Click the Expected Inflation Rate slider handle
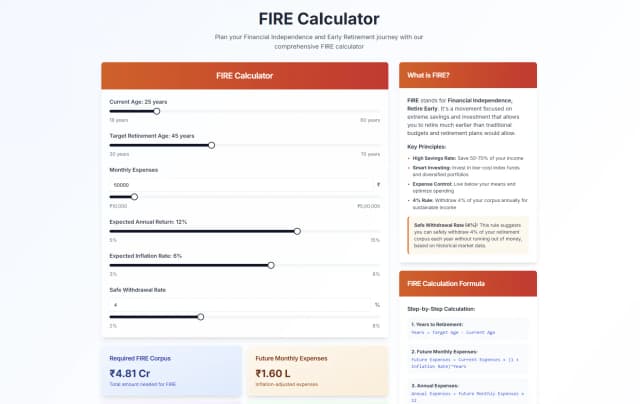640x404 pixels. pos(271,265)
